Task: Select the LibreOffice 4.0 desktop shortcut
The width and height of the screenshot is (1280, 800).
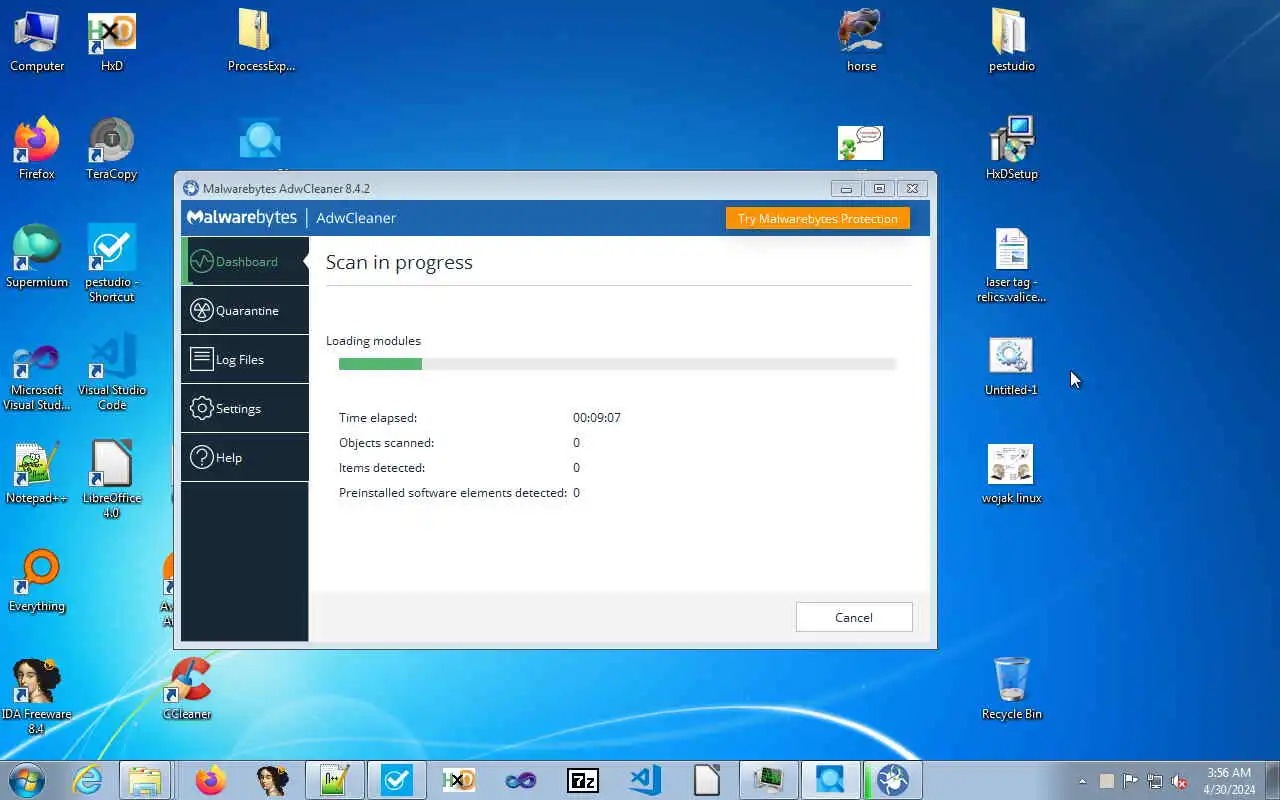Action: (x=112, y=479)
